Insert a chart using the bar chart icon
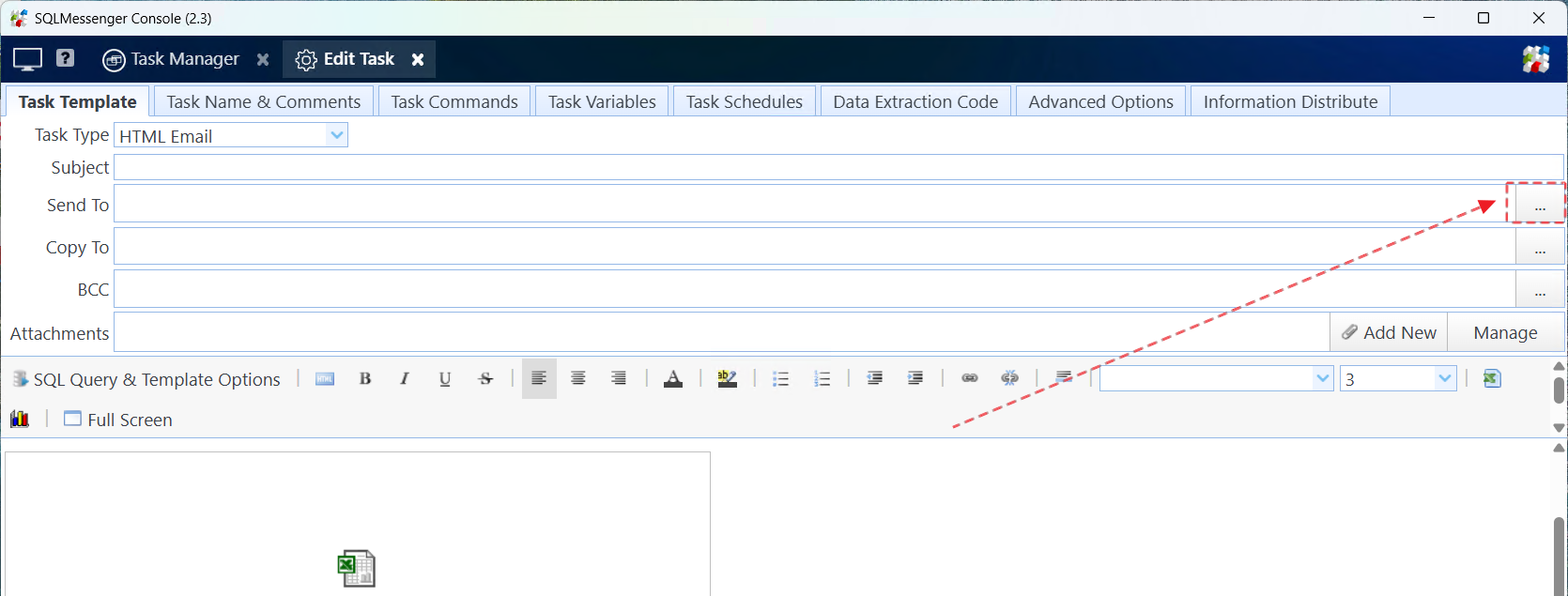The width and height of the screenshot is (1568, 596). point(20,419)
